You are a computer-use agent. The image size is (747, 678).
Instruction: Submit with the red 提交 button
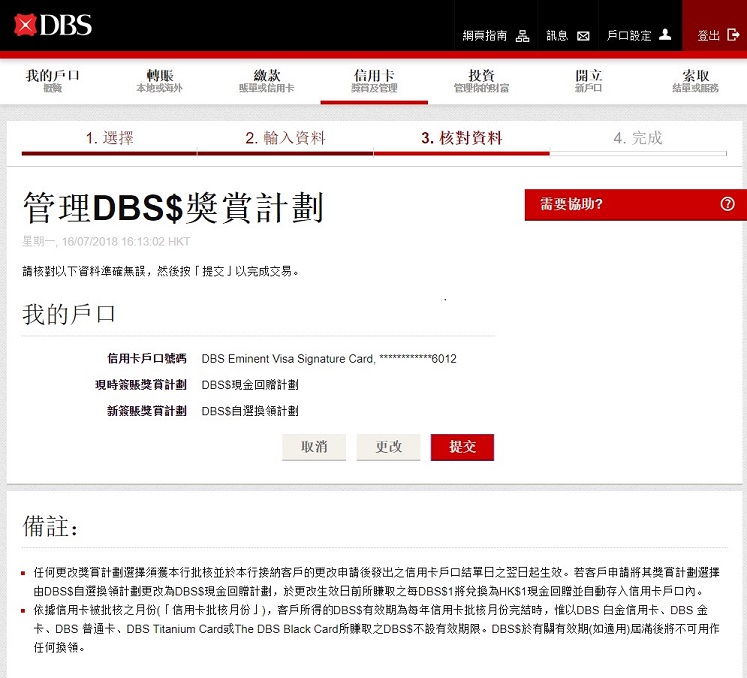[x=462, y=447]
